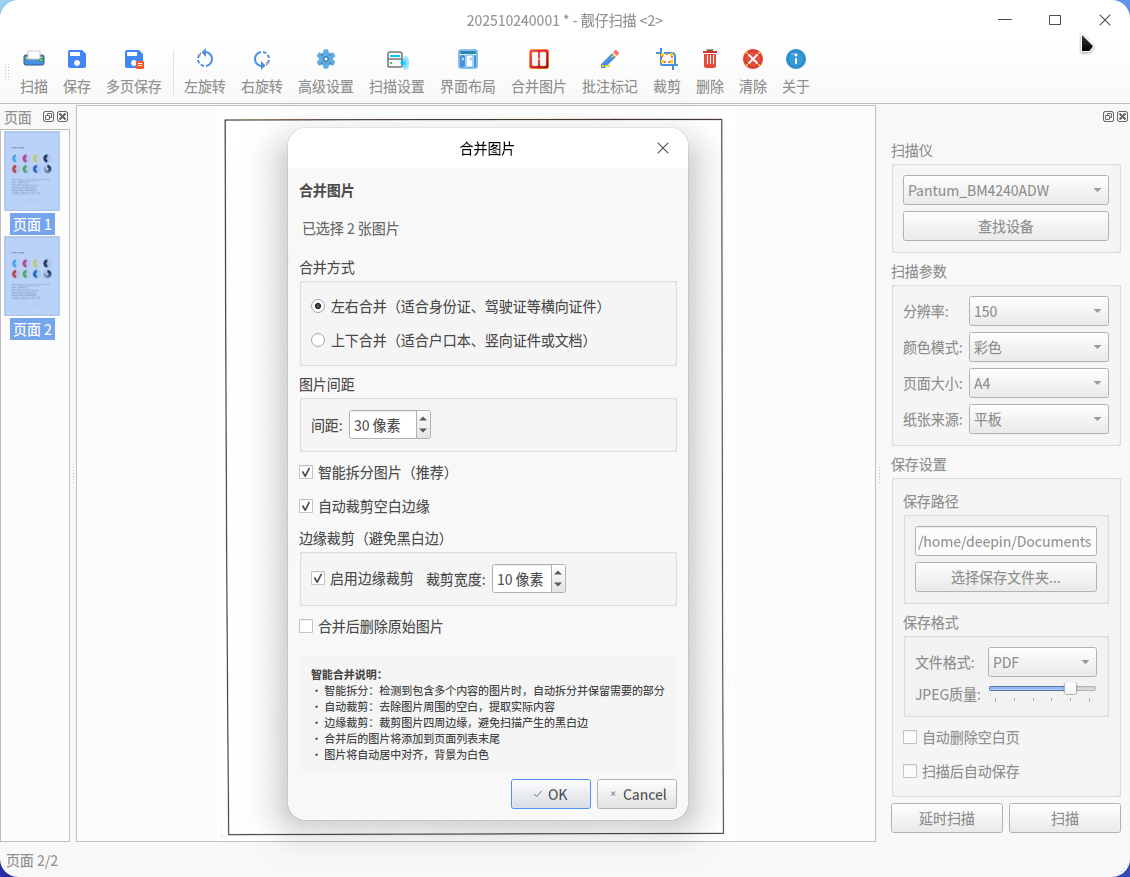Click the 合并图片 merge images toolbar icon
1130x877 pixels.
coord(538,71)
